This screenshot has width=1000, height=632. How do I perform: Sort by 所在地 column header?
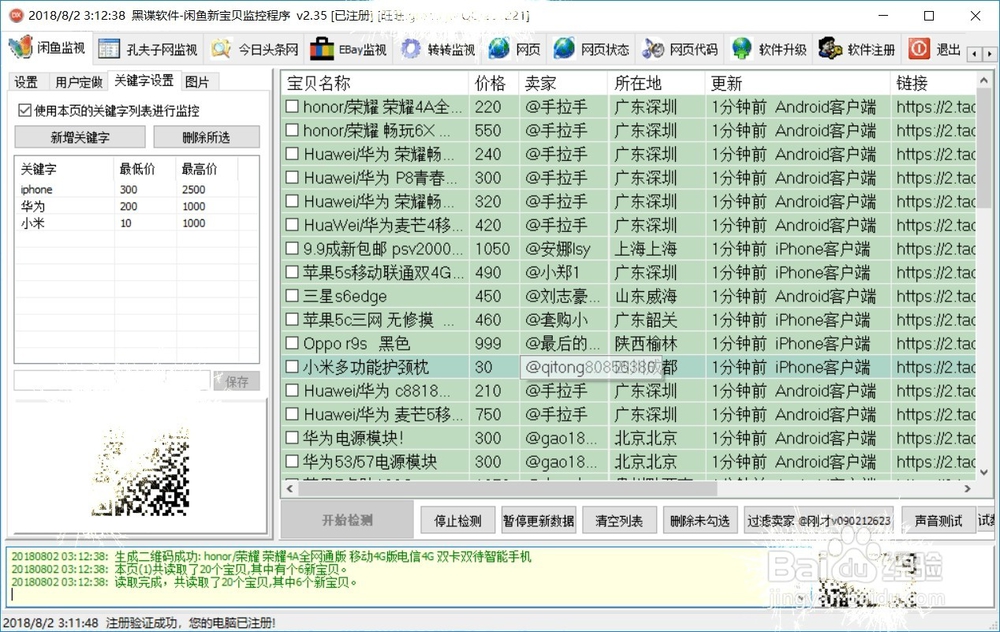pyautogui.click(x=657, y=83)
